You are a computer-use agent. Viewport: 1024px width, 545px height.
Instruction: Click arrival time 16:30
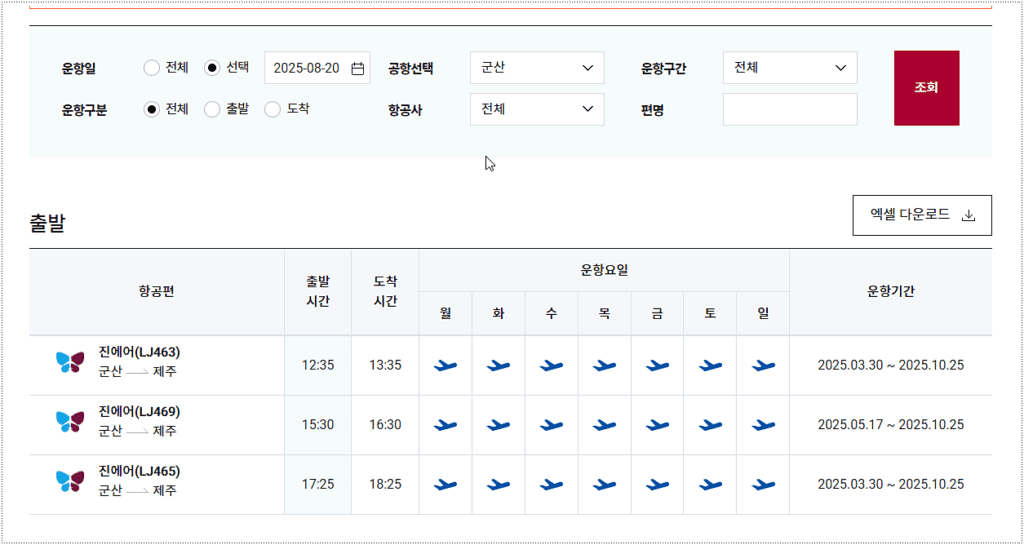(x=385, y=425)
